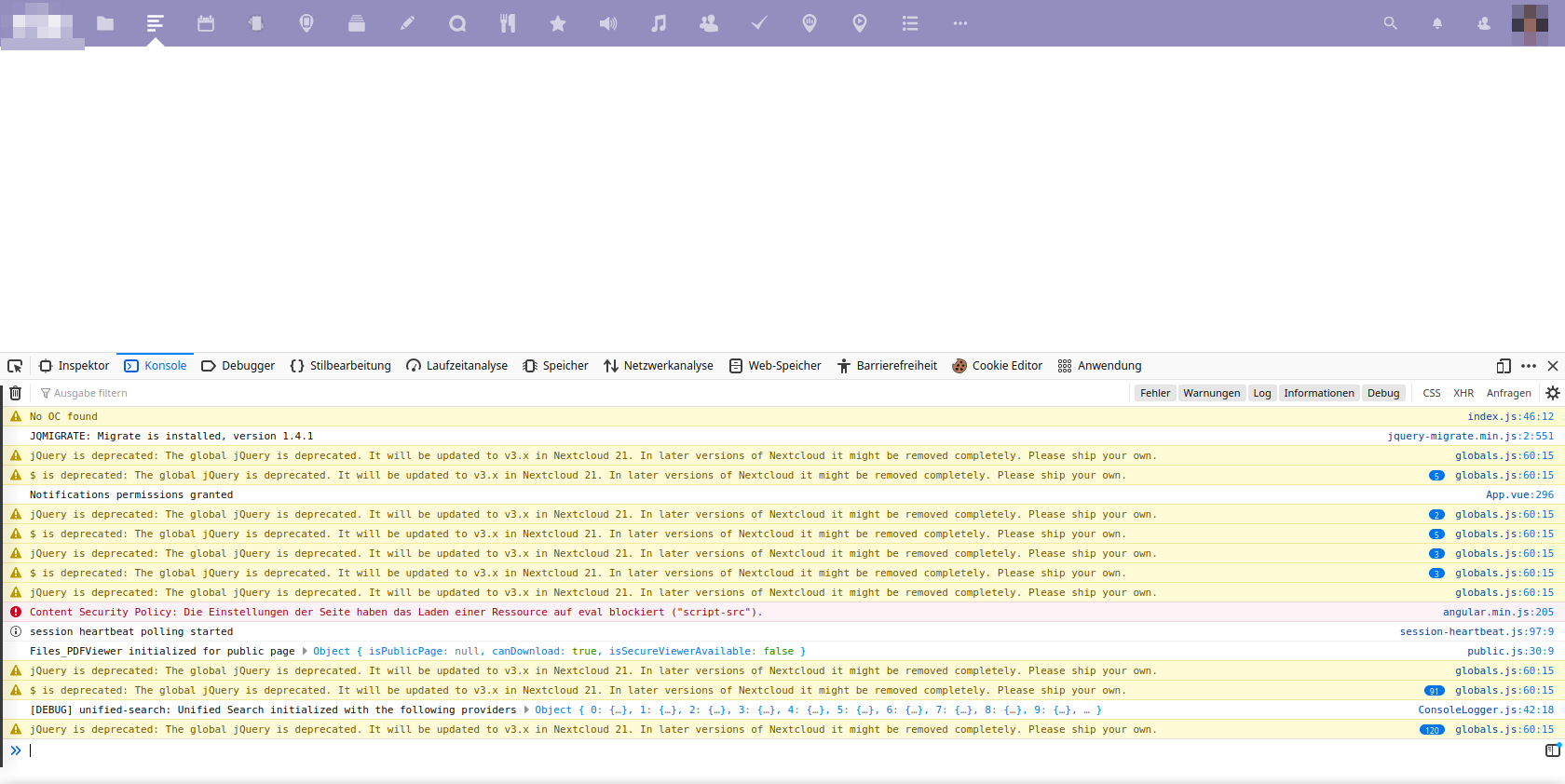Close the developer tools panel
1565x784 pixels.
point(1553,366)
